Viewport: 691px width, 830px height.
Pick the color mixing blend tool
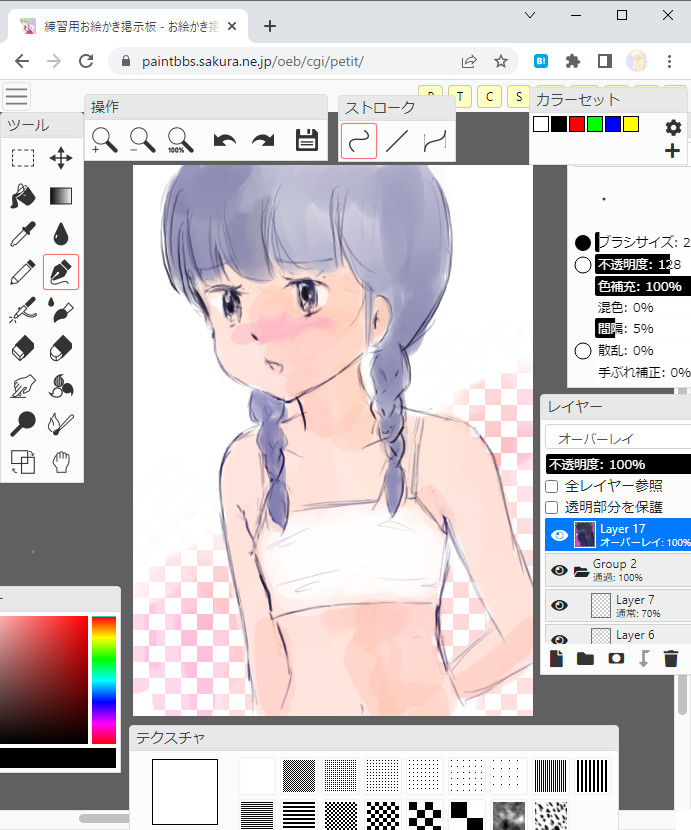[x=61, y=386]
